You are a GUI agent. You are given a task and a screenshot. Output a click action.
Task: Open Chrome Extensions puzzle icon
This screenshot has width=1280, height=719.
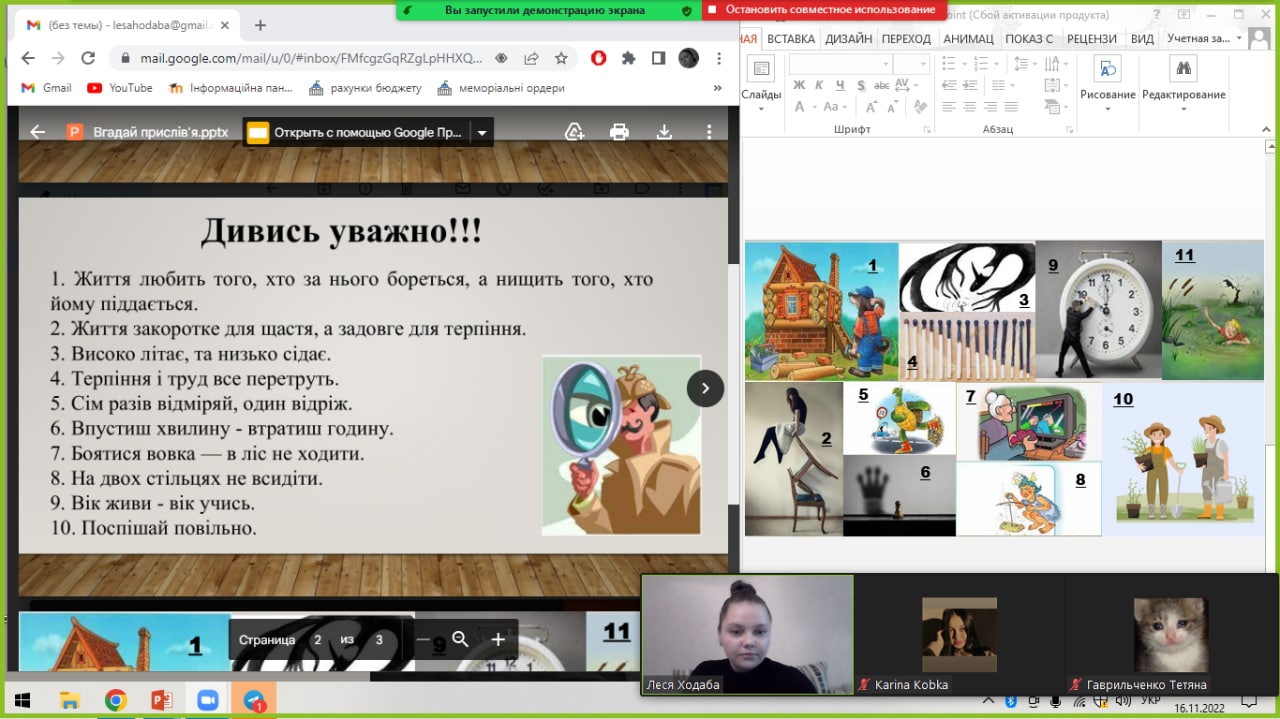(628, 58)
